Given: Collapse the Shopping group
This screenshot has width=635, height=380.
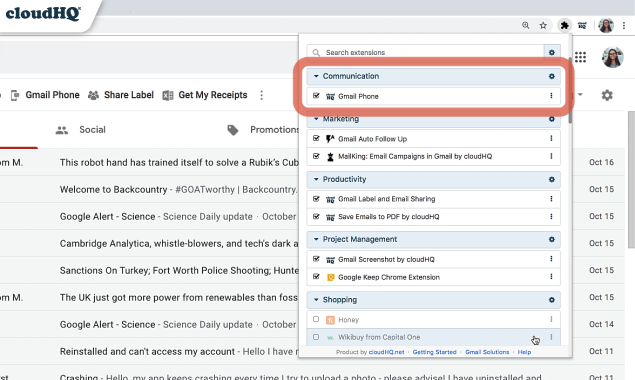Looking at the screenshot, I should tap(316, 300).
